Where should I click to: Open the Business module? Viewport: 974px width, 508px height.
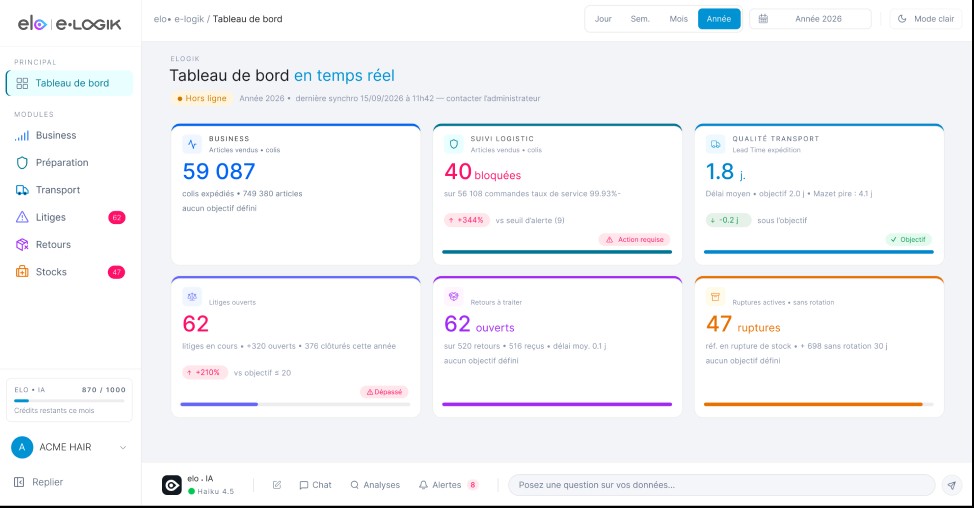pyautogui.click(x=70, y=135)
